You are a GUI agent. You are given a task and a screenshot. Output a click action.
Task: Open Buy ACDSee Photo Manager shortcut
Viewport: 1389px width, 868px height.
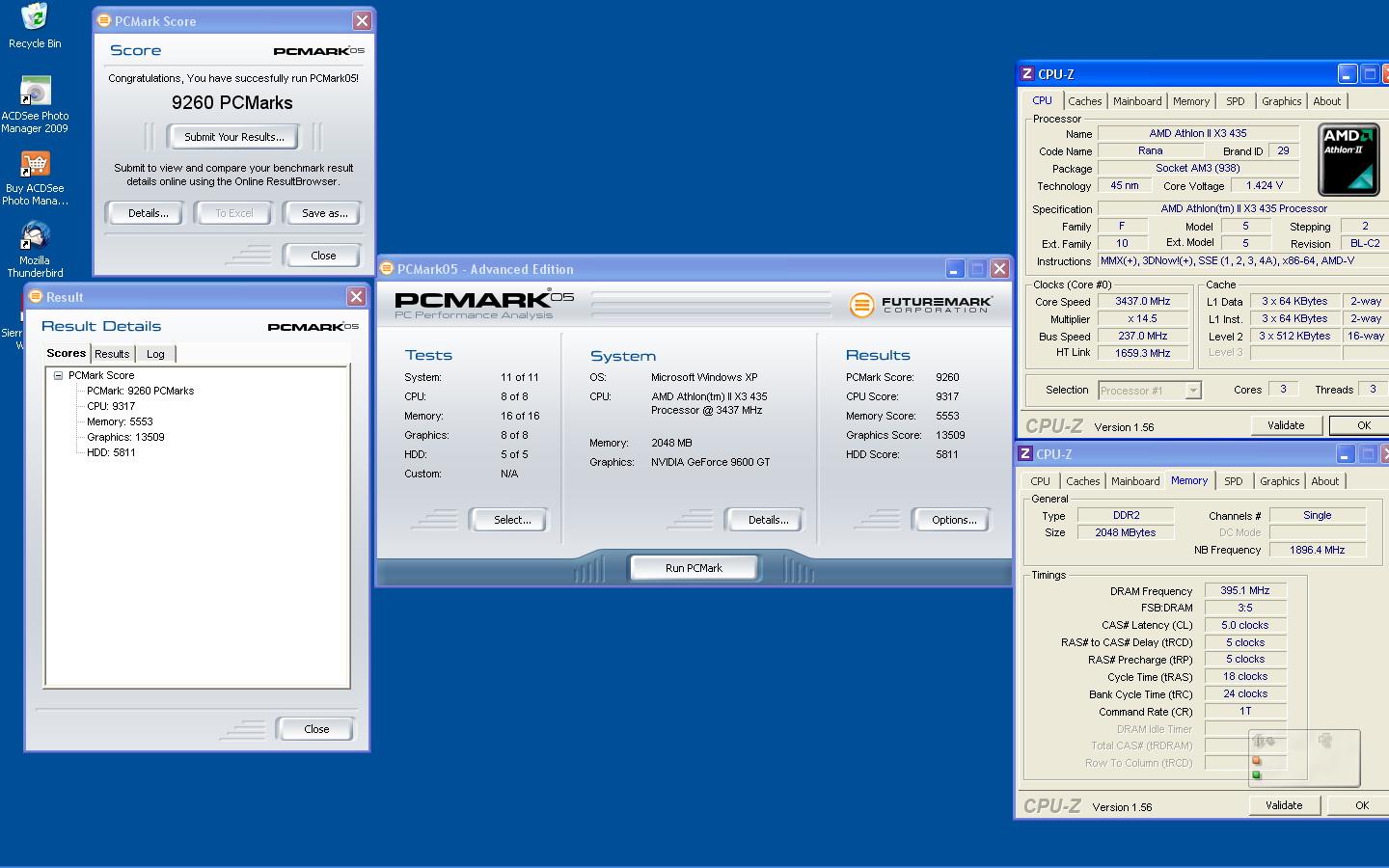pyautogui.click(x=35, y=178)
